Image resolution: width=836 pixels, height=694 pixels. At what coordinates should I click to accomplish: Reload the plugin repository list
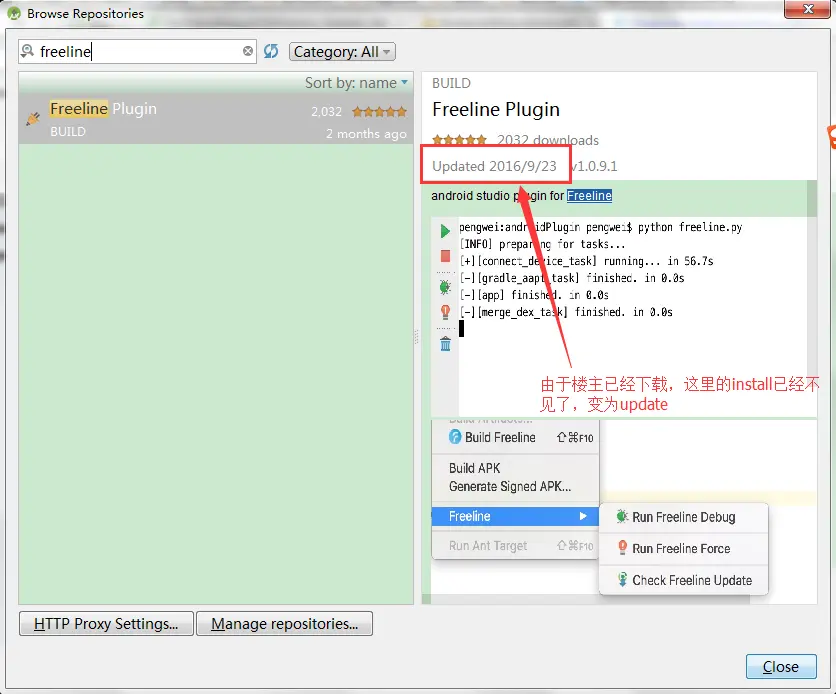[271, 51]
